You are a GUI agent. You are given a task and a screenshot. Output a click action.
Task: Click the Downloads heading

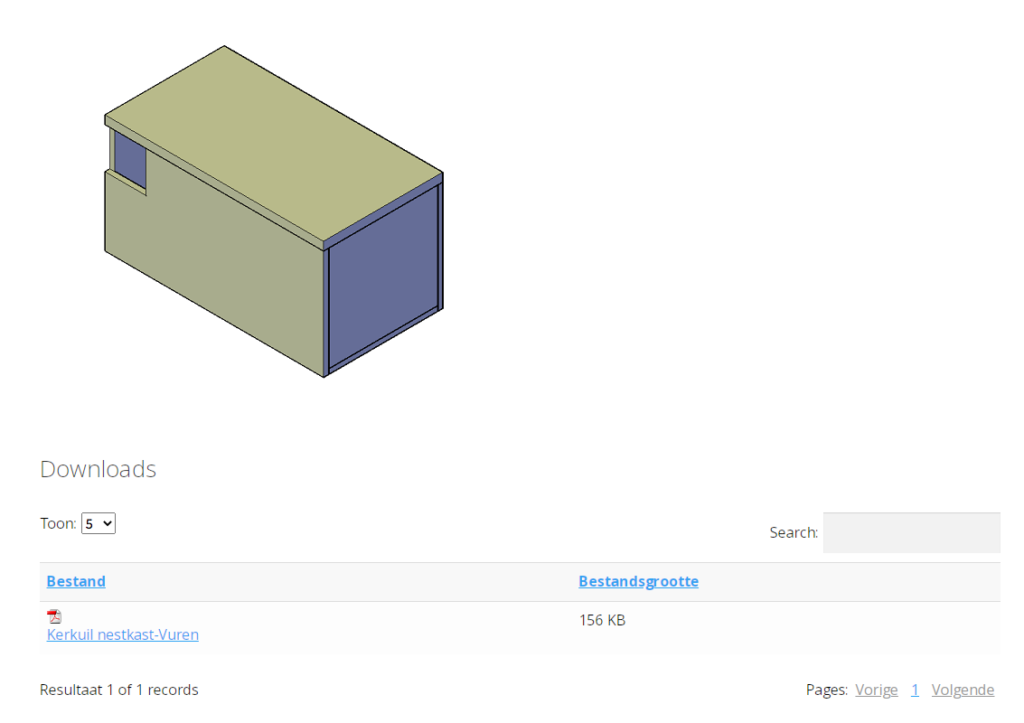pyautogui.click(x=98, y=469)
